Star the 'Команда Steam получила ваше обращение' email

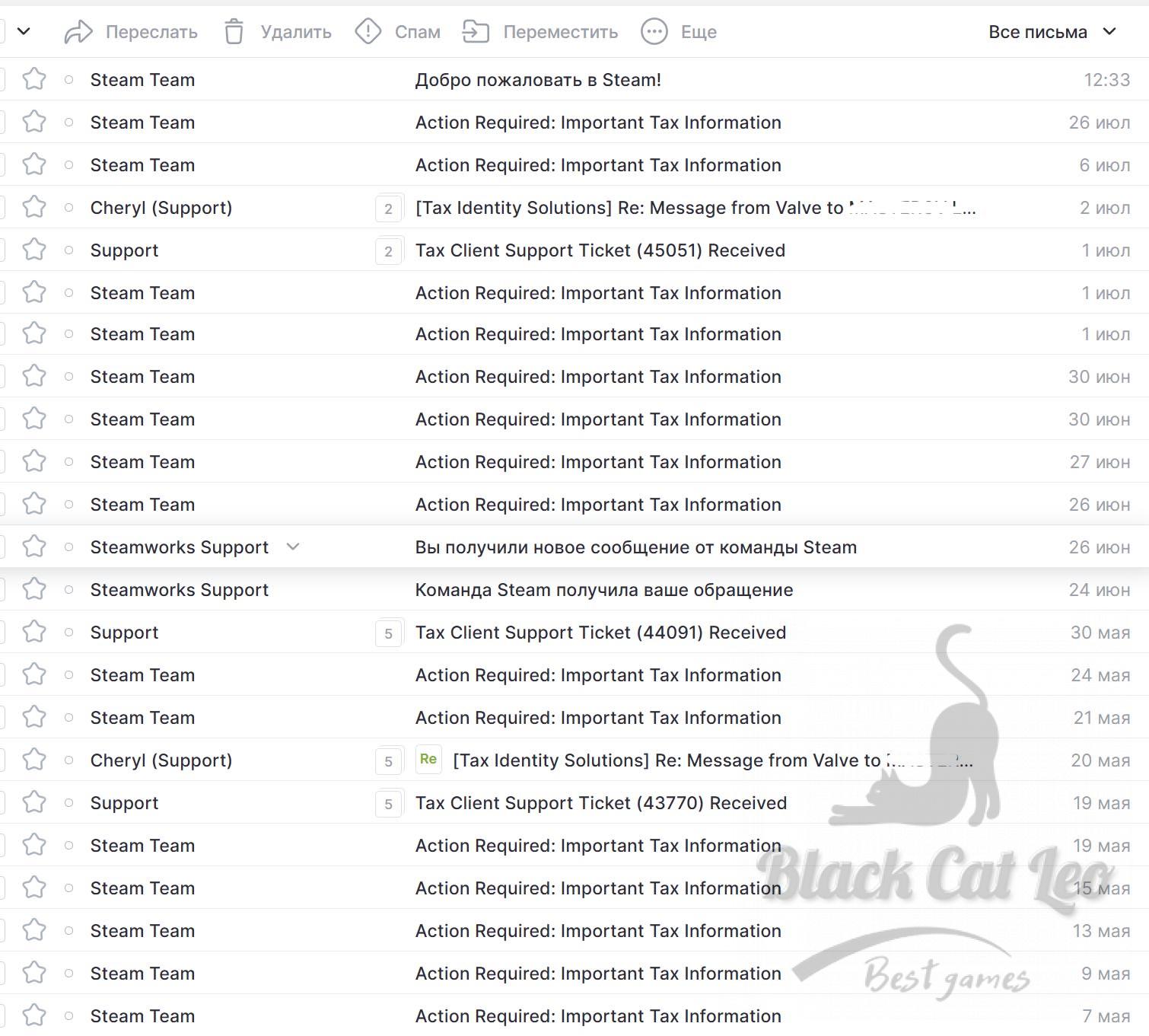[x=34, y=589]
